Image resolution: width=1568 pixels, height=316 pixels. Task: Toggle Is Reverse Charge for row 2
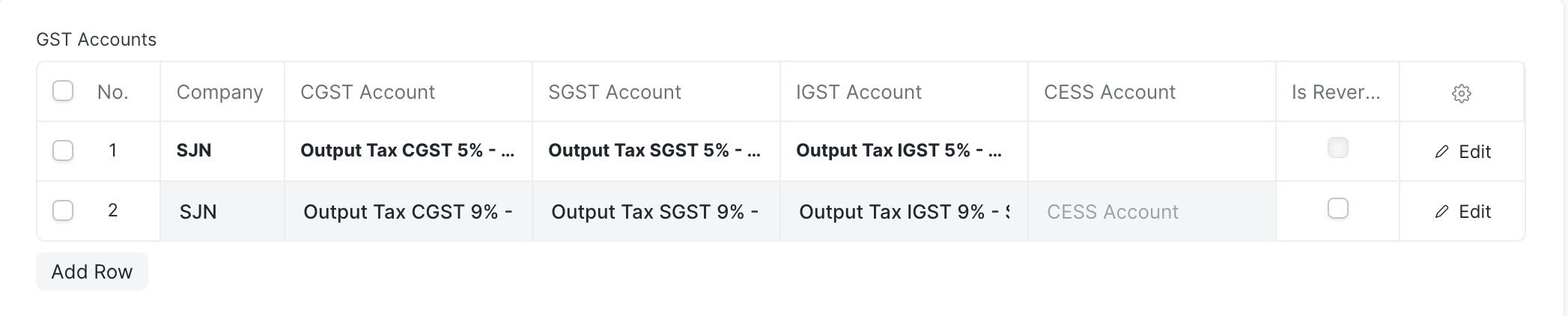tap(1338, 208)
